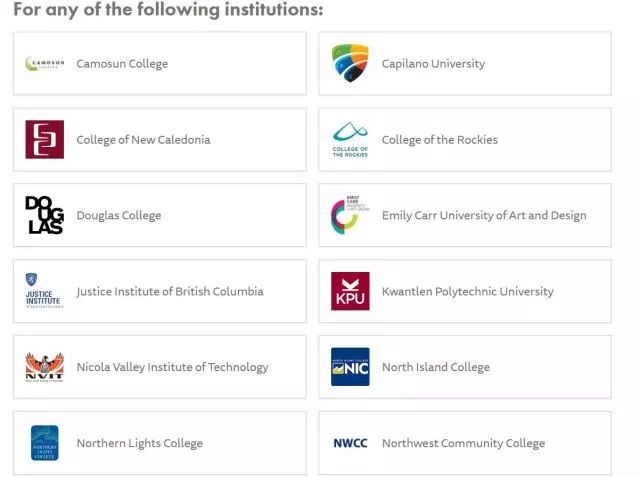Select the Douglas College black logo
This screenshot has height=477, width=640.
[44, 215]
